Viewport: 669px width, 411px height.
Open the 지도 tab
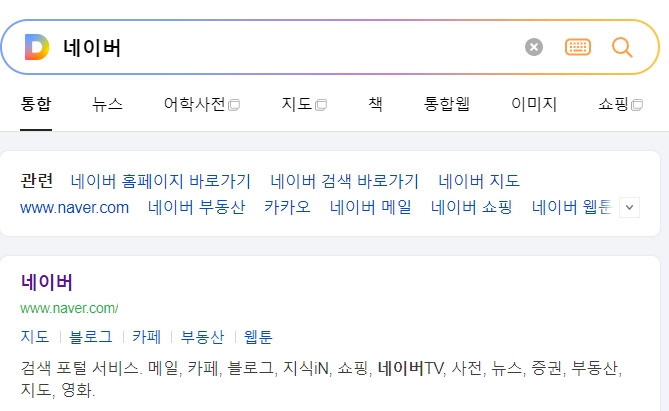click(304, 104)
